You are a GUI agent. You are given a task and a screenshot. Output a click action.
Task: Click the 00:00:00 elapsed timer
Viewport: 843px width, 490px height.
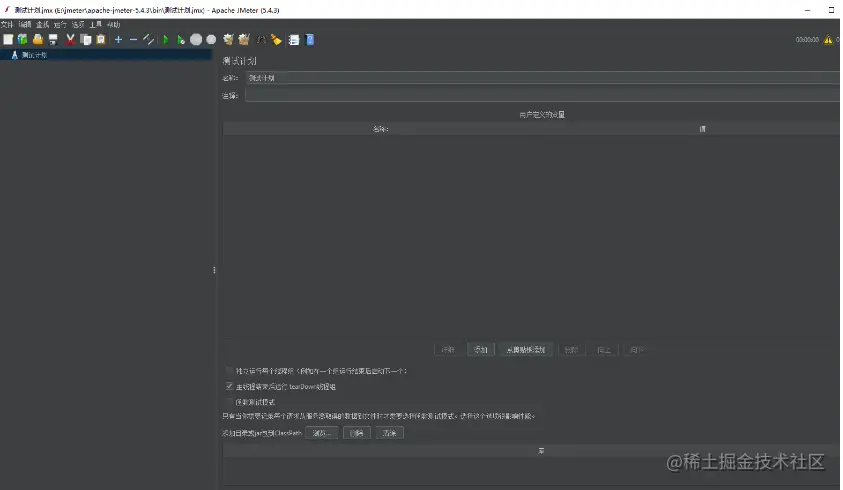[807, 40]
